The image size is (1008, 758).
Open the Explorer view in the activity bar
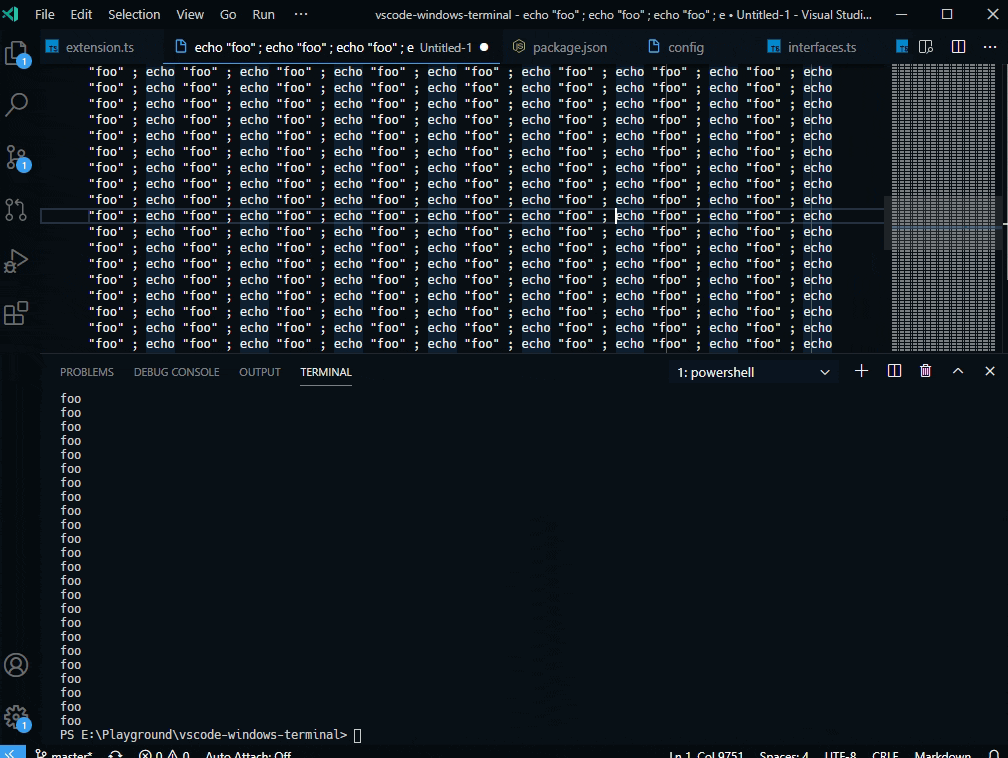(x=17, y=53)
